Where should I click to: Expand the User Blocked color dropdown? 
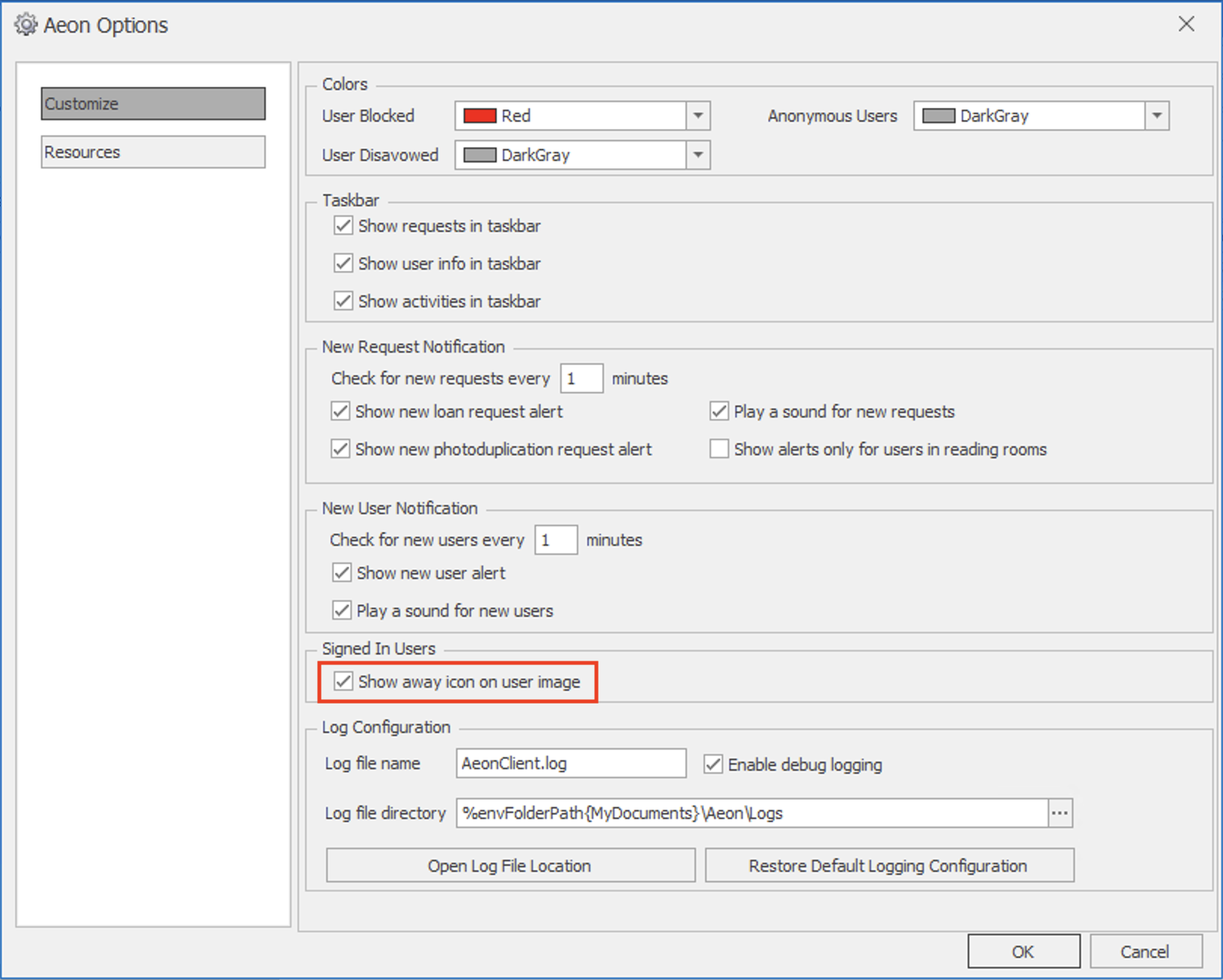point(698,116)
